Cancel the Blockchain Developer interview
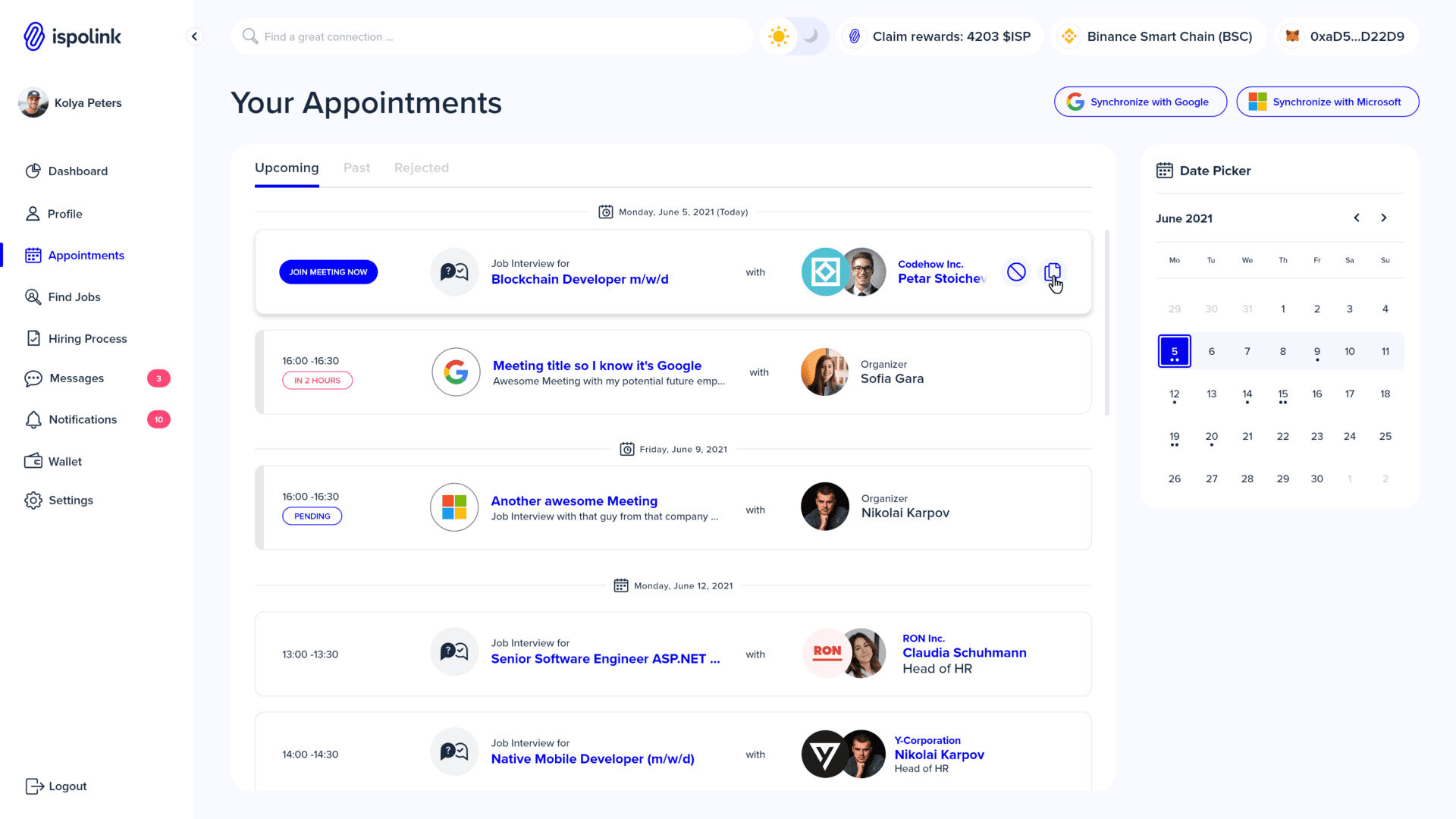Screen dimensions: 1456x819 [1015, 271]
